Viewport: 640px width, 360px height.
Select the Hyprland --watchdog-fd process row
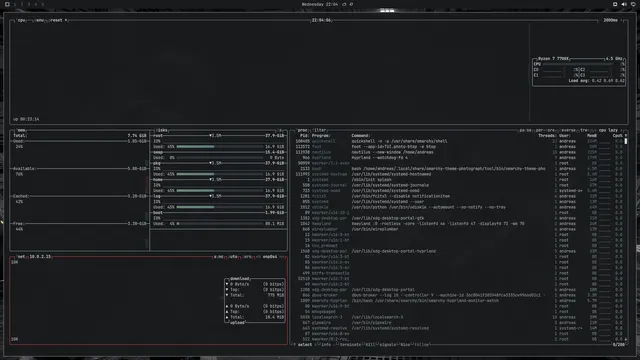click(x=459, y=158)
